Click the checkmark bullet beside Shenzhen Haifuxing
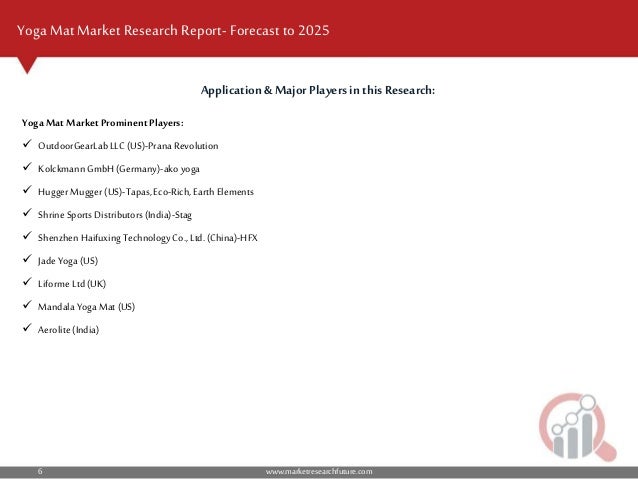 [x=27, y=236]
